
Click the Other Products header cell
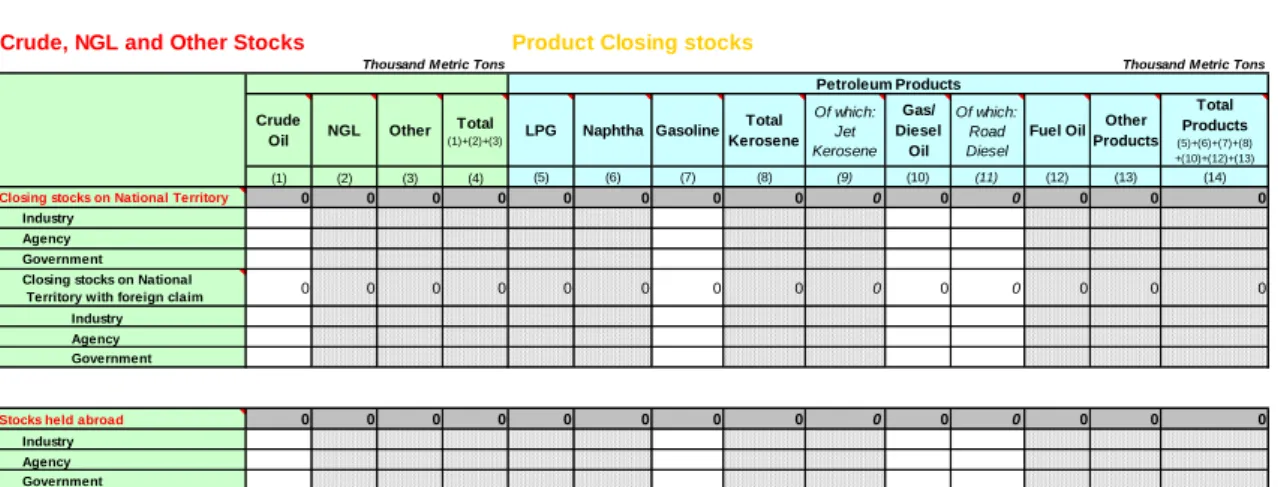click(x=1125, y=130)
